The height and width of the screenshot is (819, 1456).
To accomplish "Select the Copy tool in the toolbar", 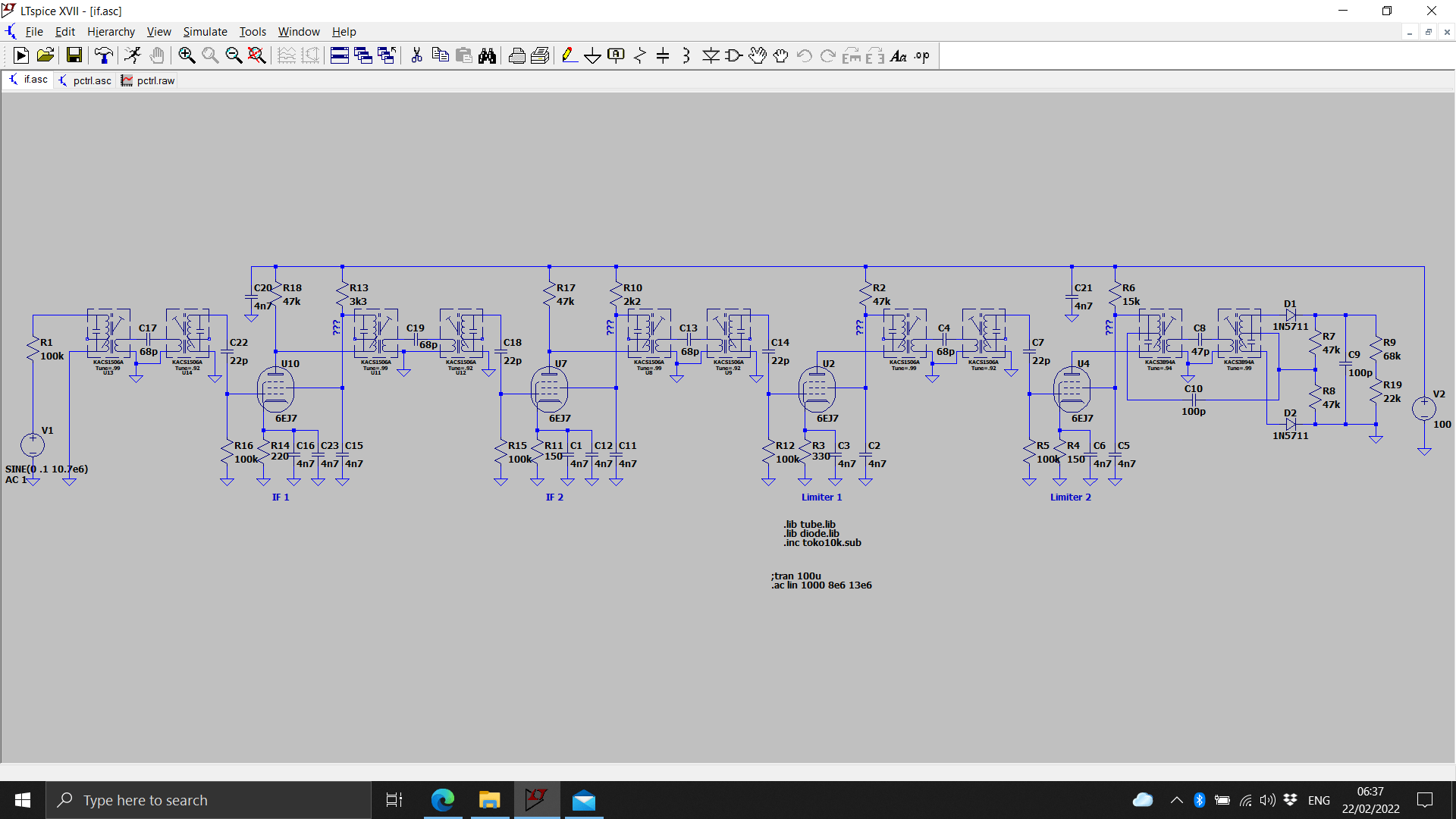I will pyautogui.click(x=440, y=55).
